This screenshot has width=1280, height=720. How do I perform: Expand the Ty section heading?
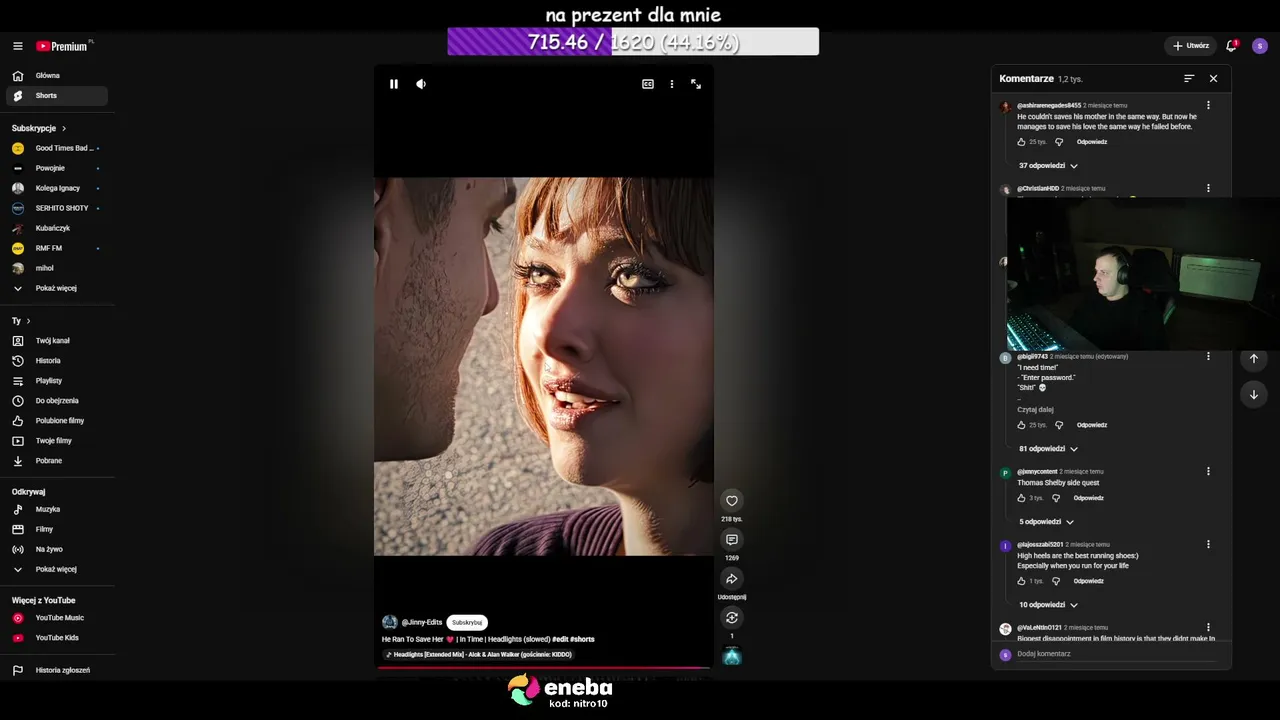click(x=21, y=321)
